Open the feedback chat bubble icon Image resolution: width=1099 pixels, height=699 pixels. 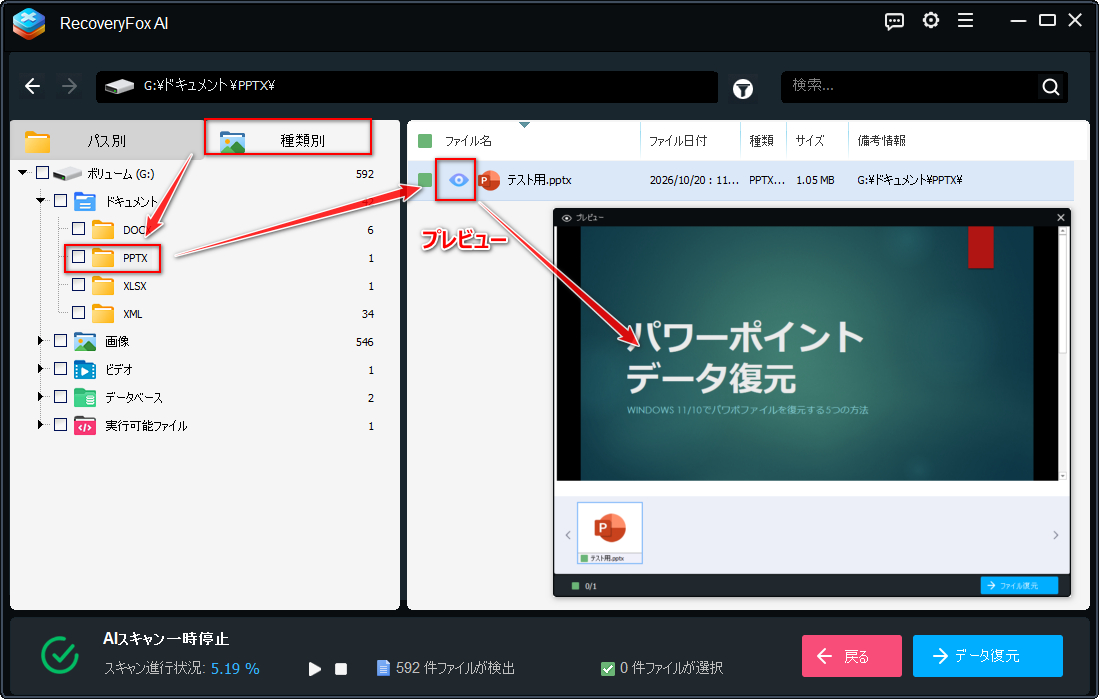pyautogui.click(x=894, y=21)
